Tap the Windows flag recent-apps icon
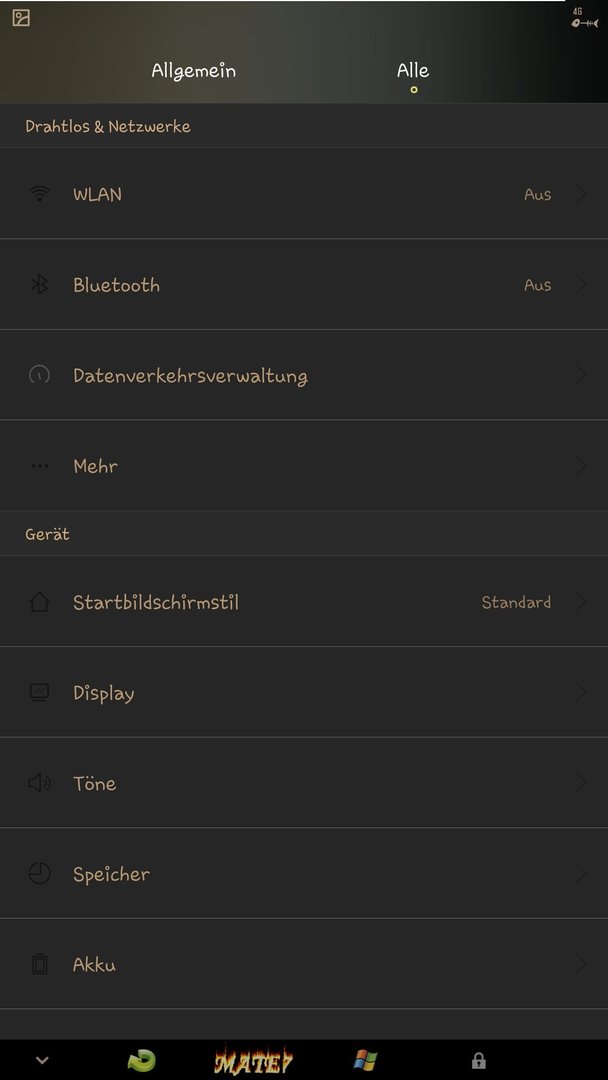 click(366, 1060)
